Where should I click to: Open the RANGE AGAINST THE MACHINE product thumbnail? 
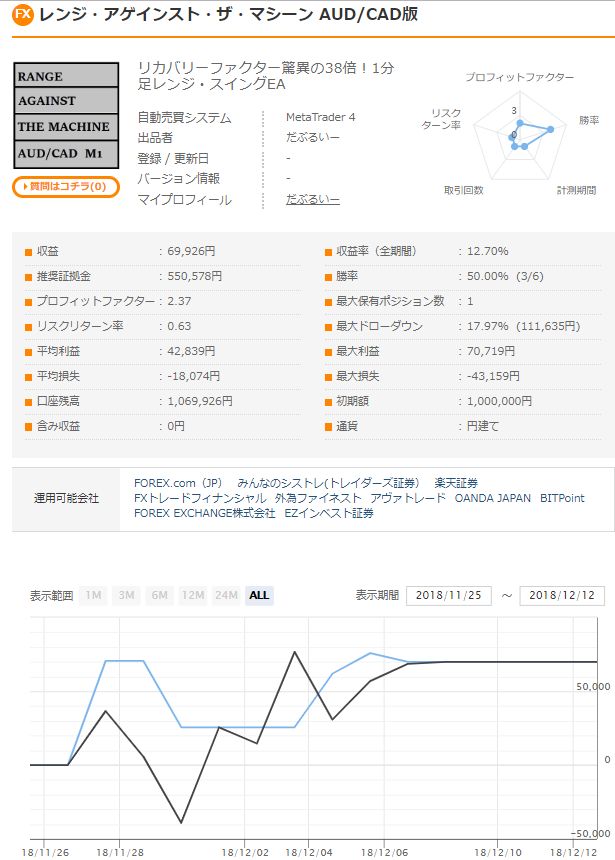click(x=66, y=115)
